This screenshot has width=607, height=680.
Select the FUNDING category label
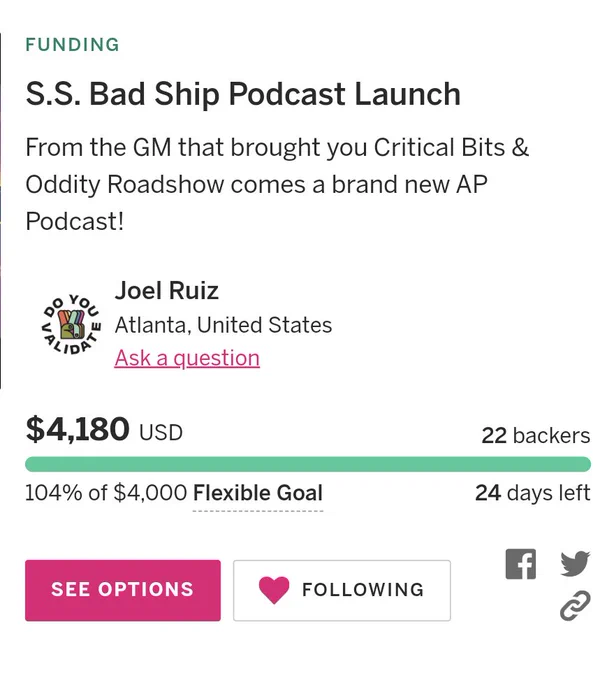click(72, 45)
